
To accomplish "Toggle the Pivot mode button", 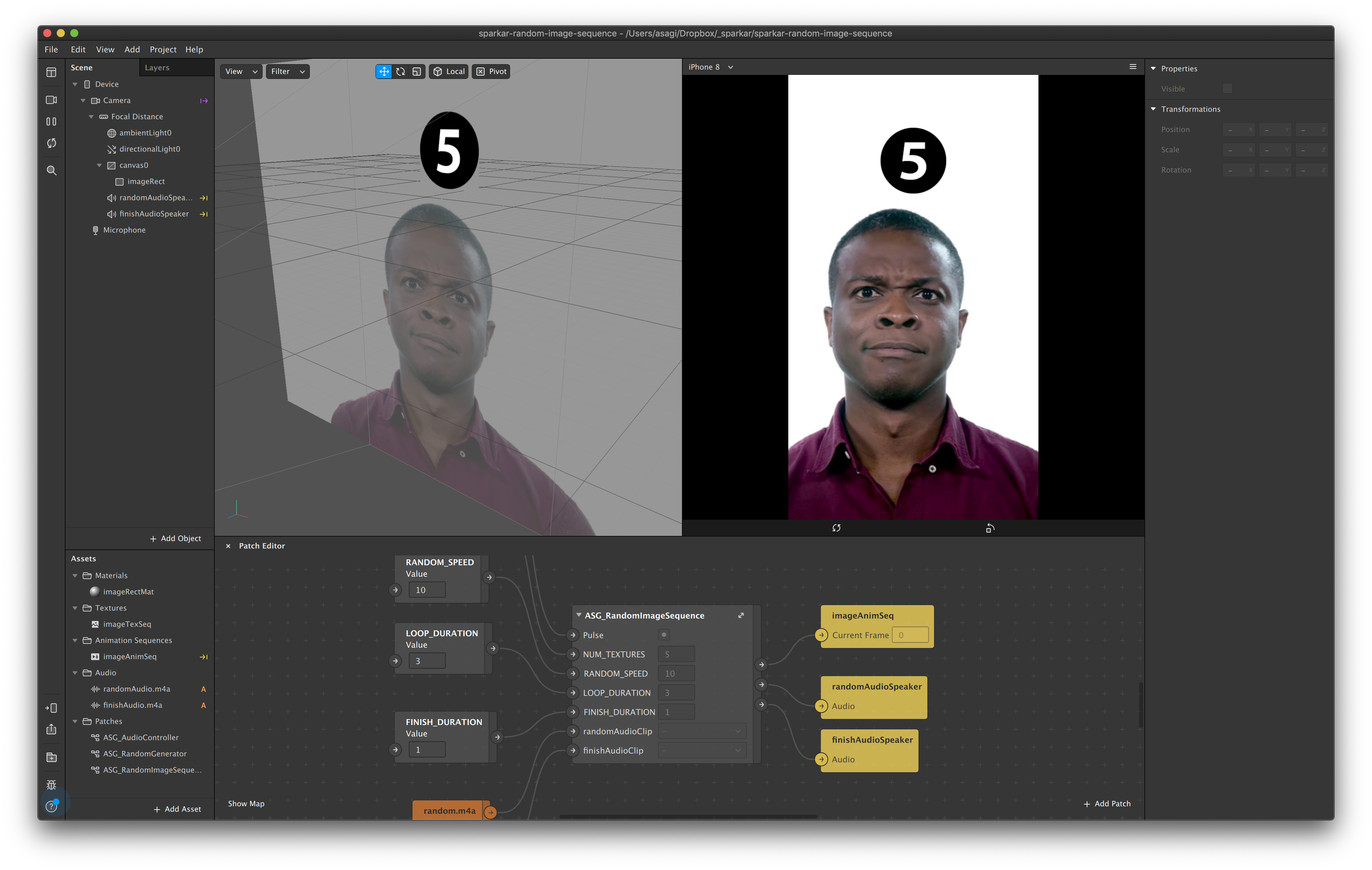I will click(491, 71).
